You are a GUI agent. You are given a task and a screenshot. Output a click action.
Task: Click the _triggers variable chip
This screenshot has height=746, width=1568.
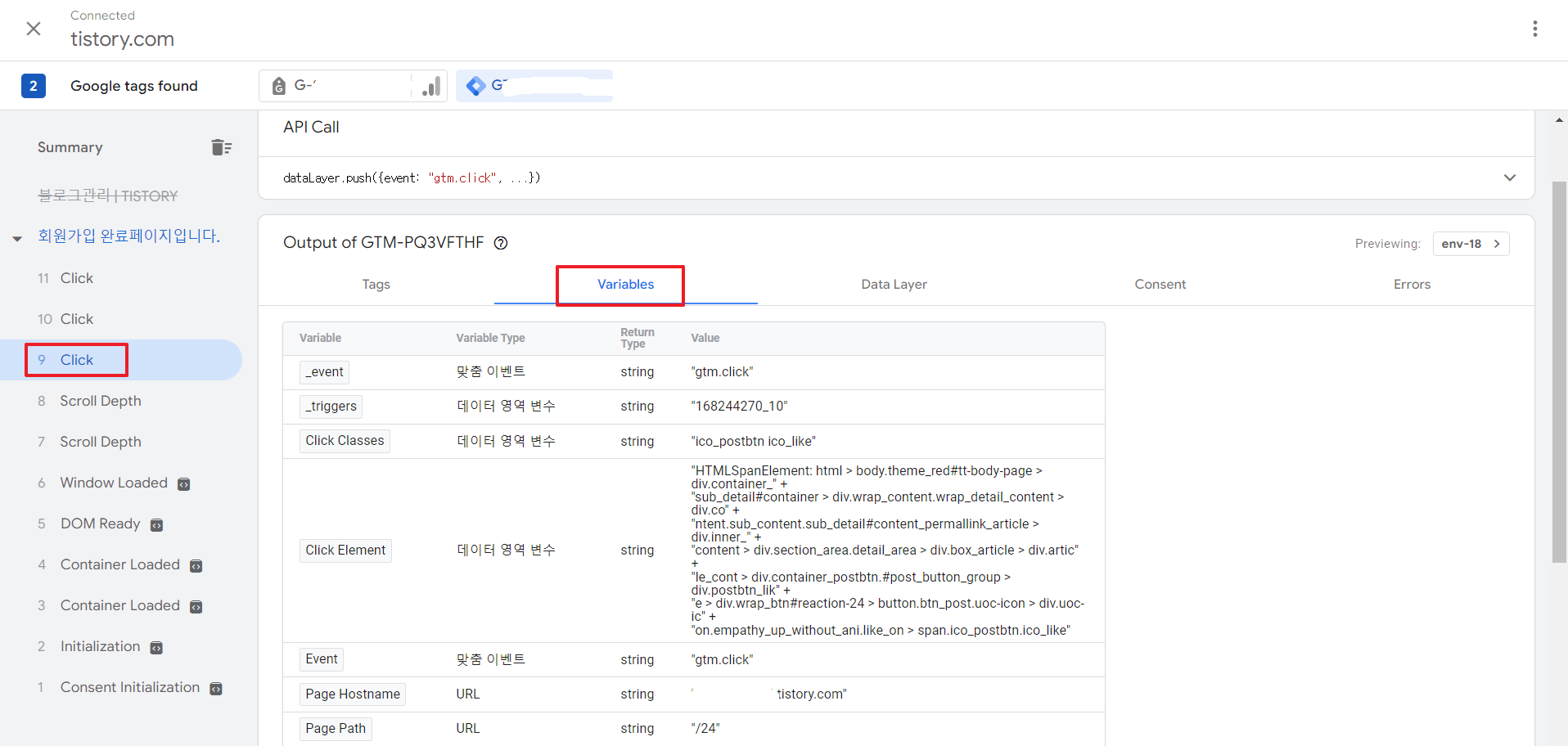[331, 407]
